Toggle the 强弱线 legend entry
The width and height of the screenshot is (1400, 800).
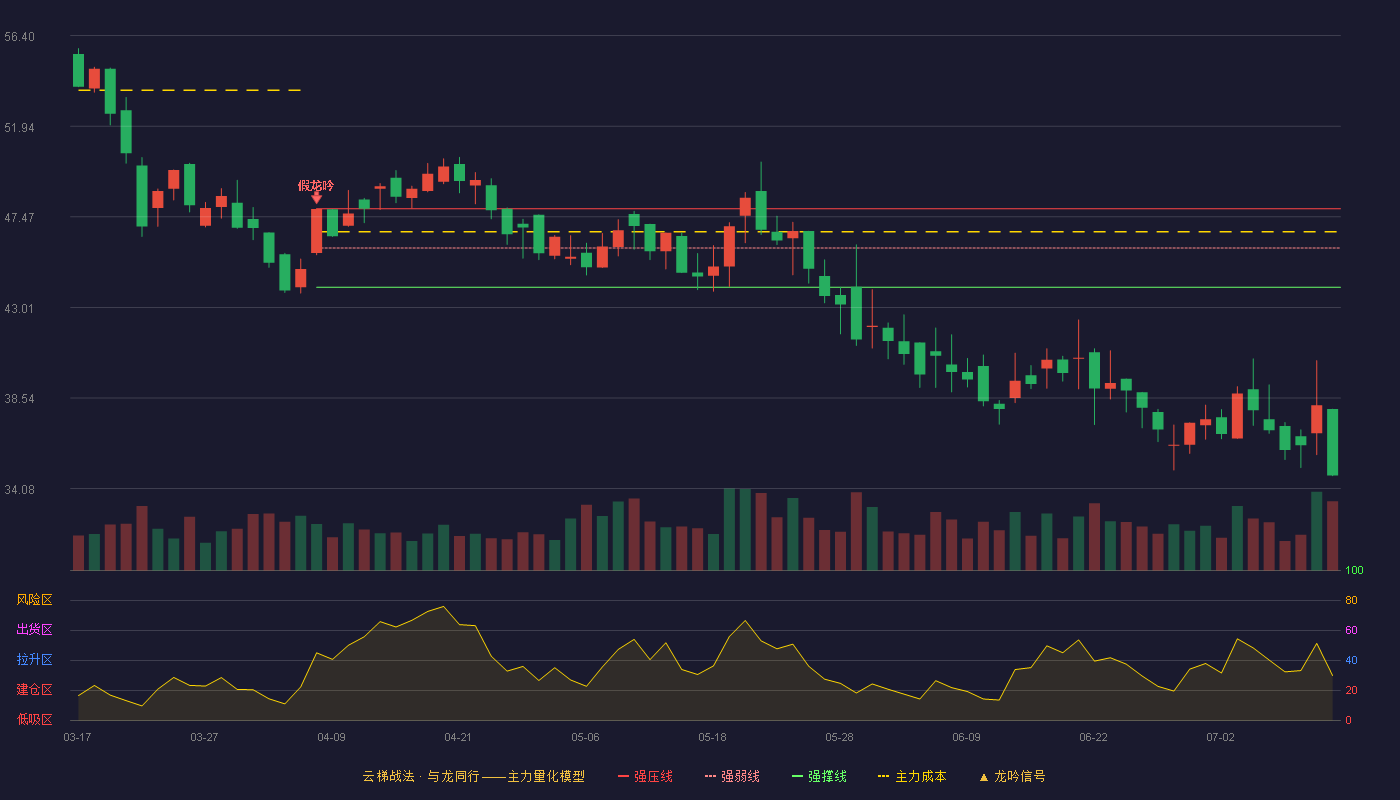pyautogui.click(x=732, y=776)
